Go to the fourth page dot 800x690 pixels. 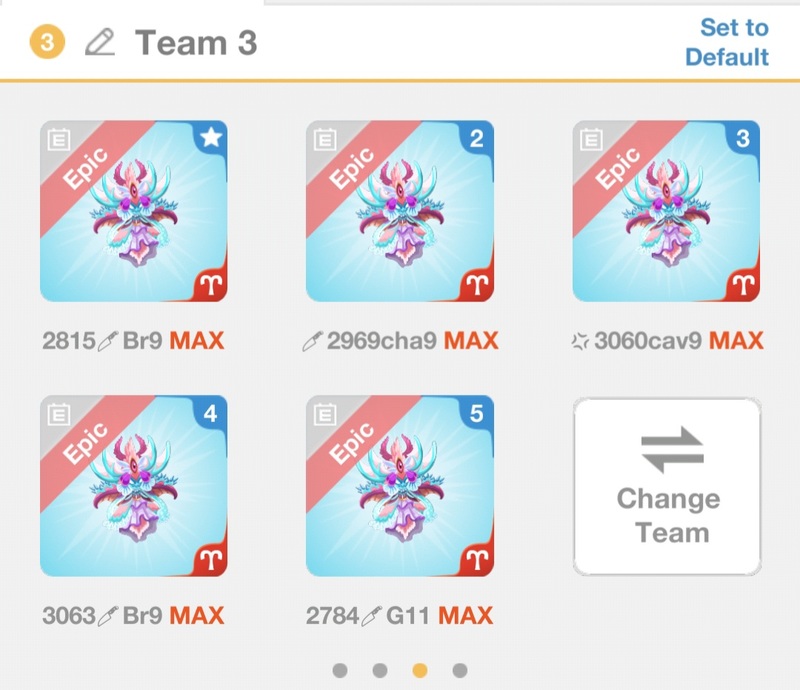pos(460,670)
